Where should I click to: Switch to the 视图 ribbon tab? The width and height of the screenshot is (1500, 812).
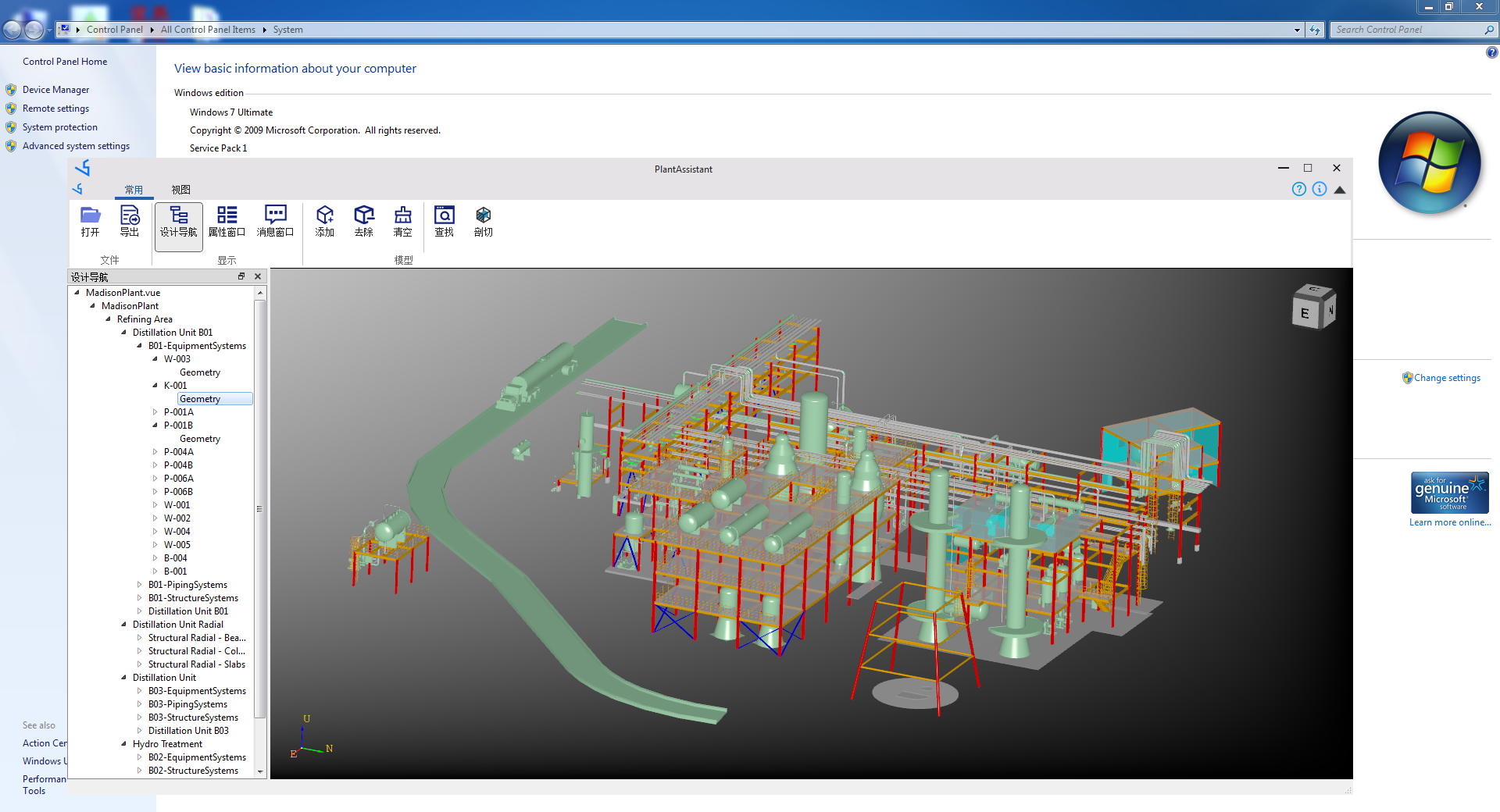181,190
